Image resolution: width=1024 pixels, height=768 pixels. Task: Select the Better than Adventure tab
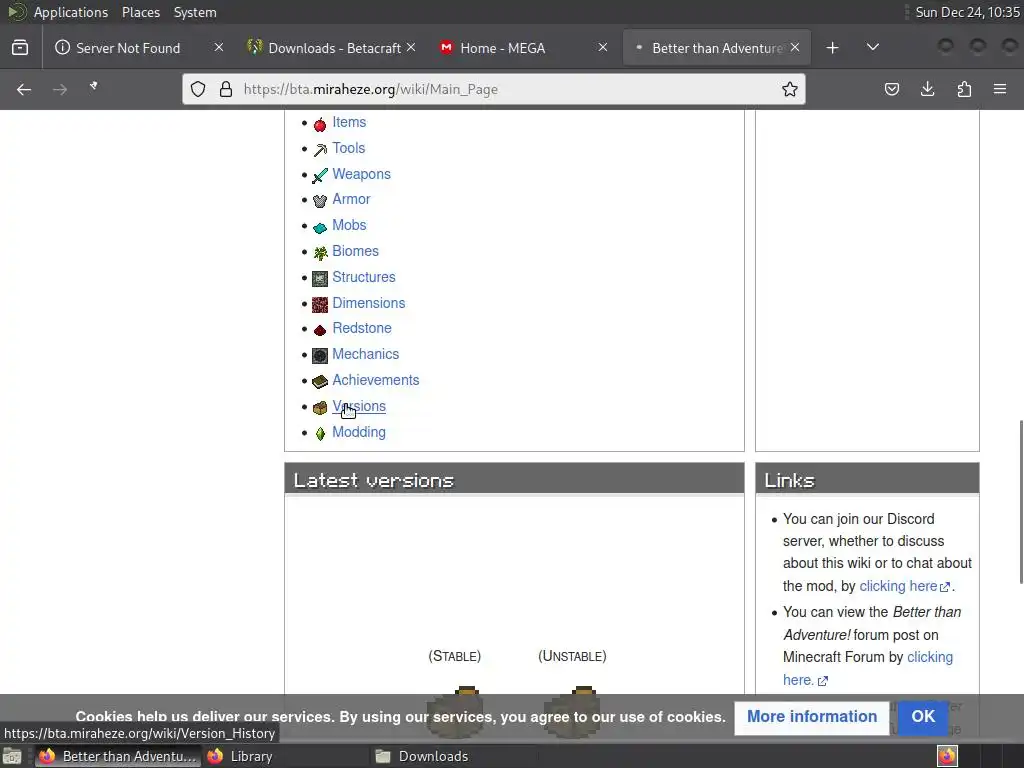pyautogui.click(x=716, y=48)
